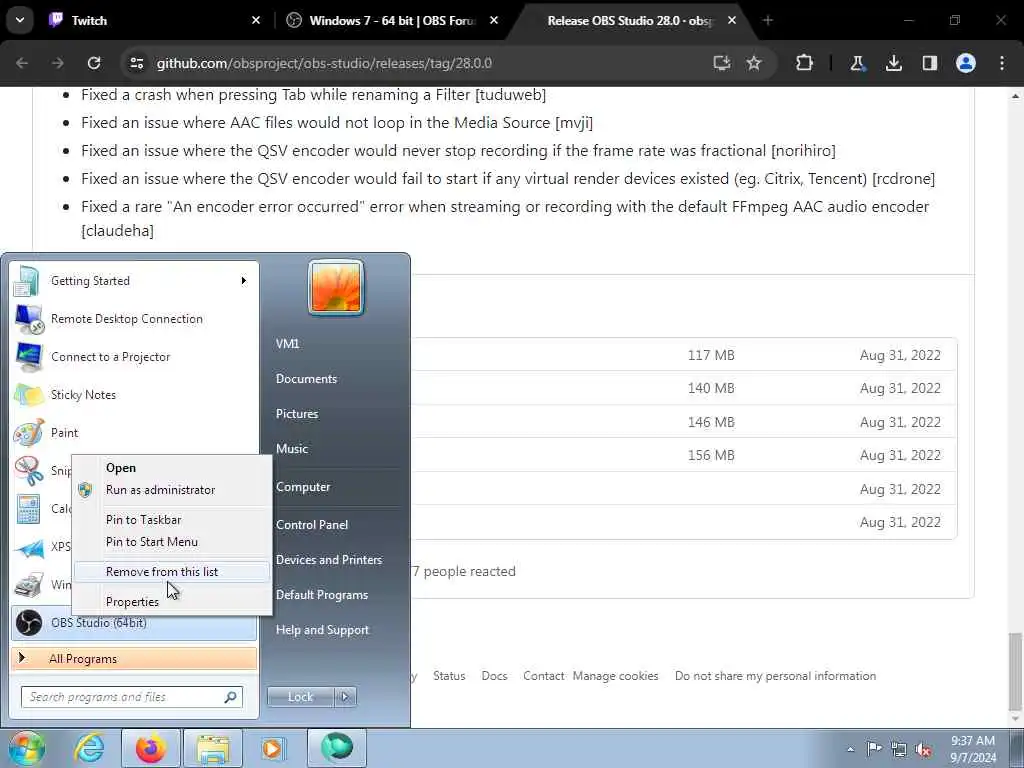Open Documents in Start menu

point(306,379)
